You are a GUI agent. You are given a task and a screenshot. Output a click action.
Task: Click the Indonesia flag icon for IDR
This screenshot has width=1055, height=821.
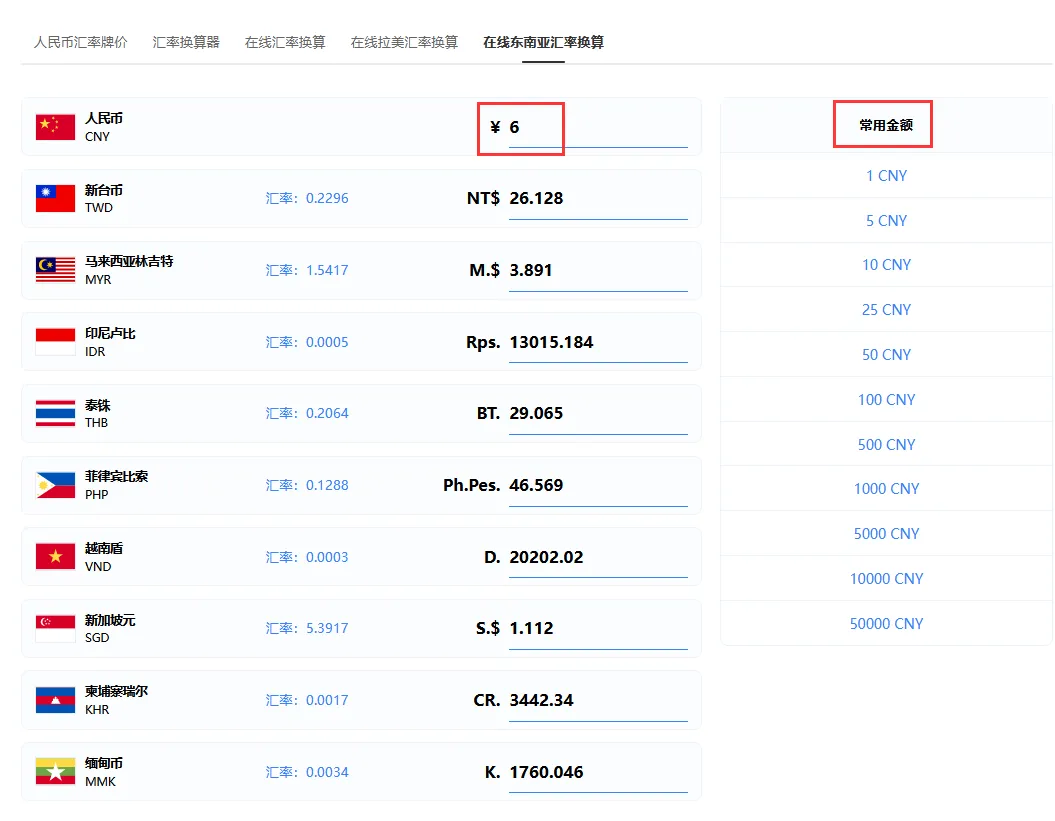point(55,342)
